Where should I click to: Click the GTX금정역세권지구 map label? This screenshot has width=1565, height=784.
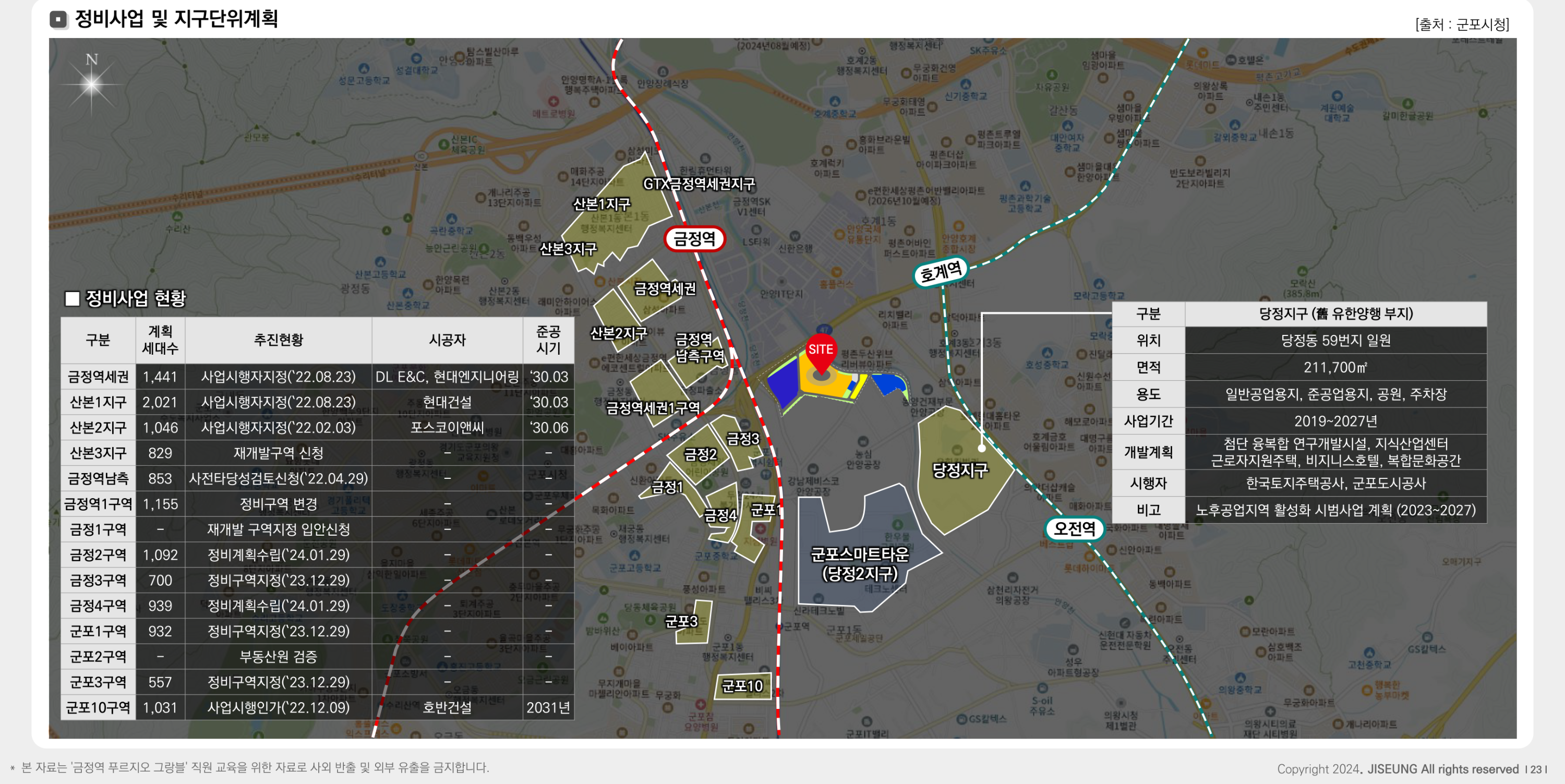pos(699,184)
